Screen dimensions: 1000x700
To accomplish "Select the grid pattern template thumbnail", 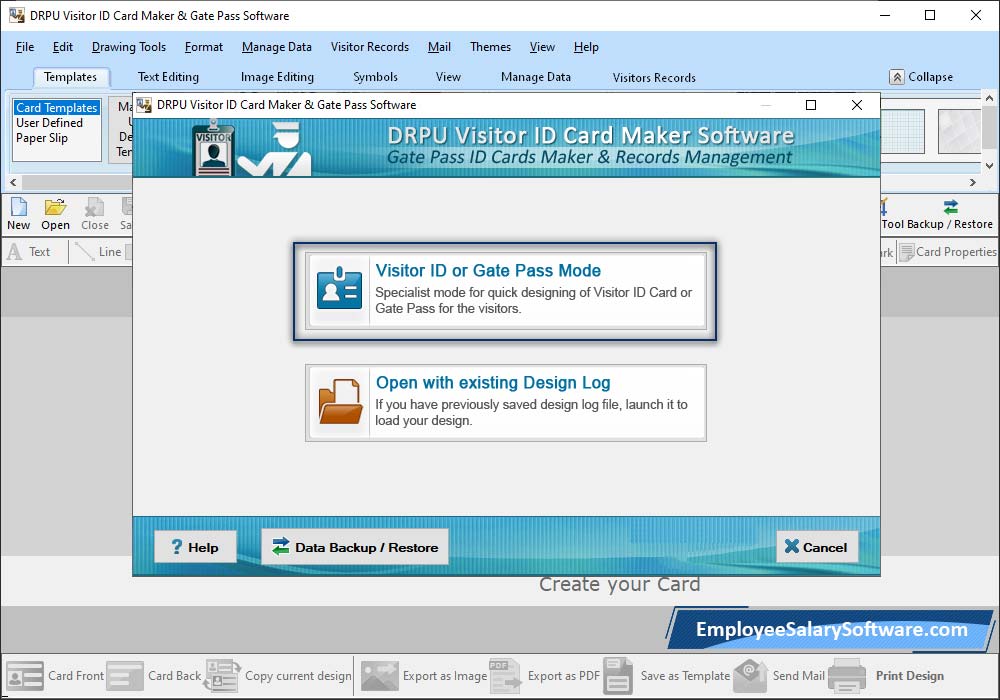I will 902,131.
